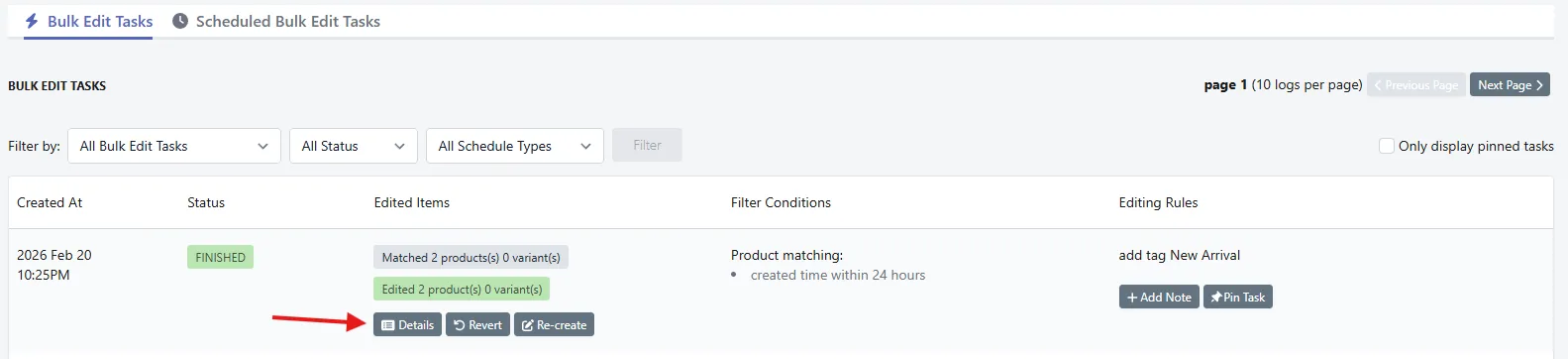Click the plus icon on Add Note

tap(1132, 298)
